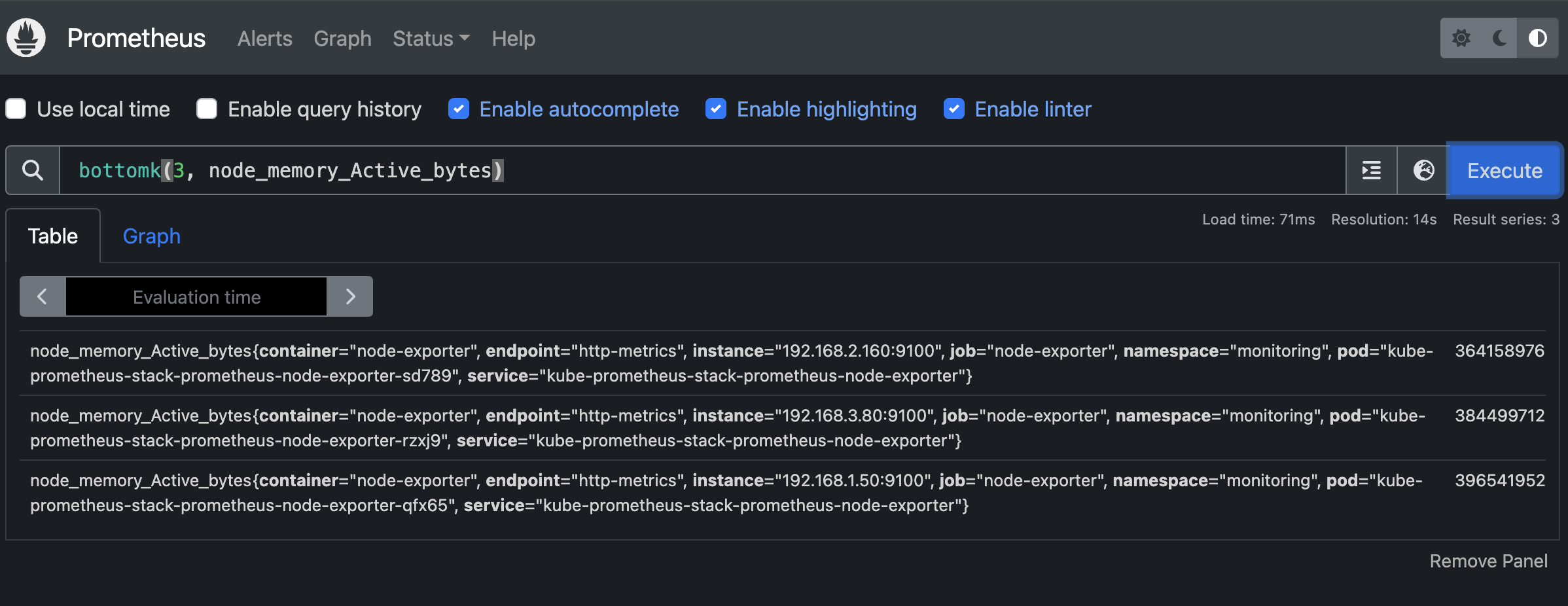
Task: Turn off Enable highlighting checkbox
Action: point(716,109)
